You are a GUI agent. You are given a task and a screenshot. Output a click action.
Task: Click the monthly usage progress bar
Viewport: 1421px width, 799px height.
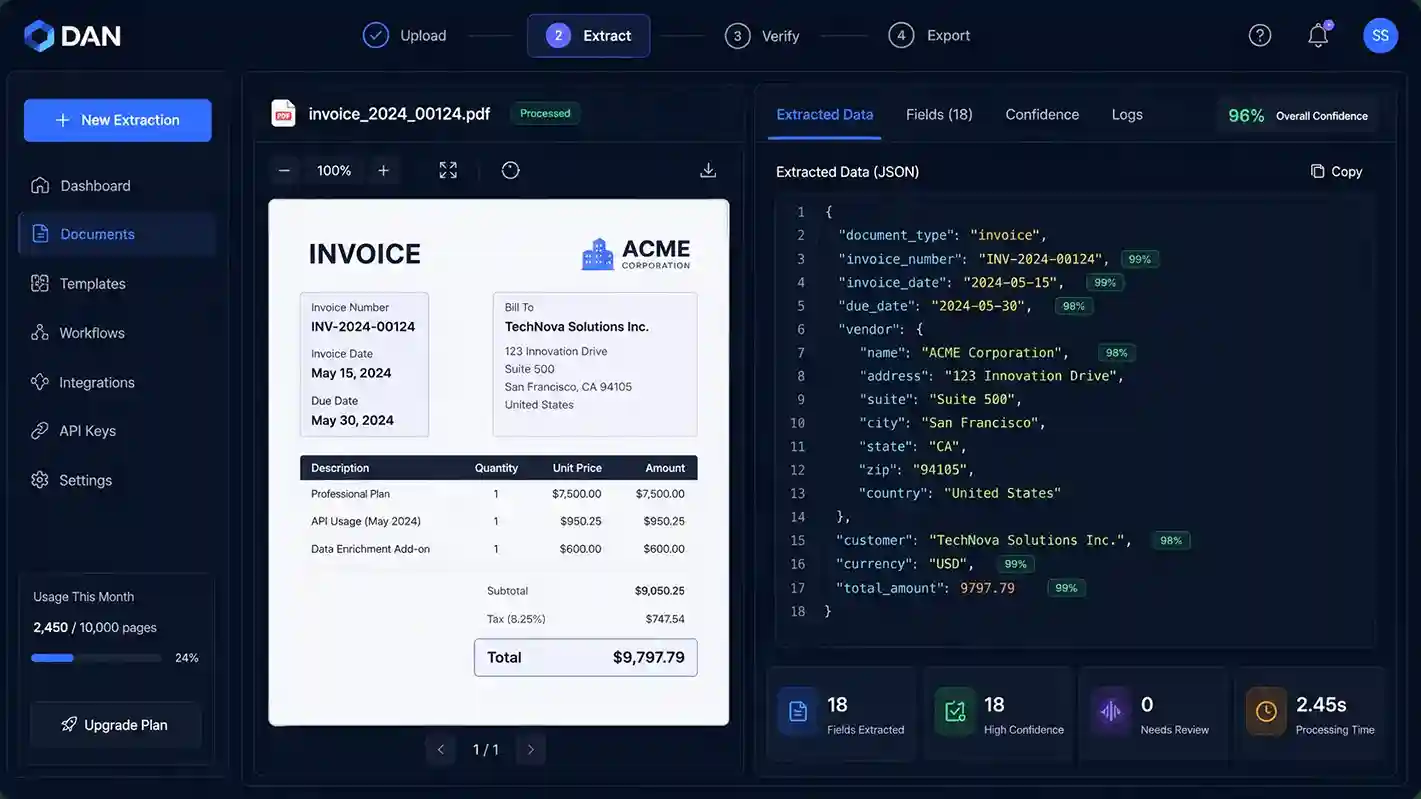click(96, 658)
